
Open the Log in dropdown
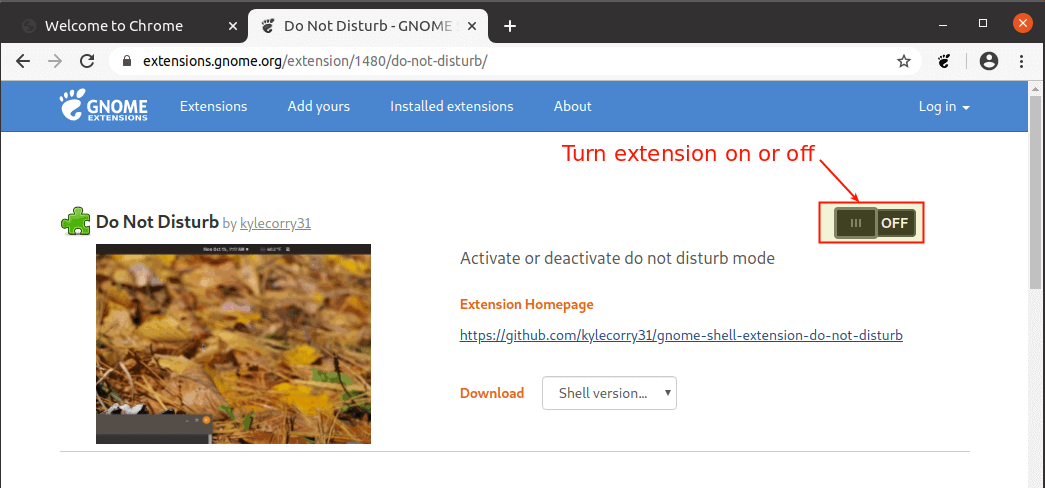(x=944, y=106)
